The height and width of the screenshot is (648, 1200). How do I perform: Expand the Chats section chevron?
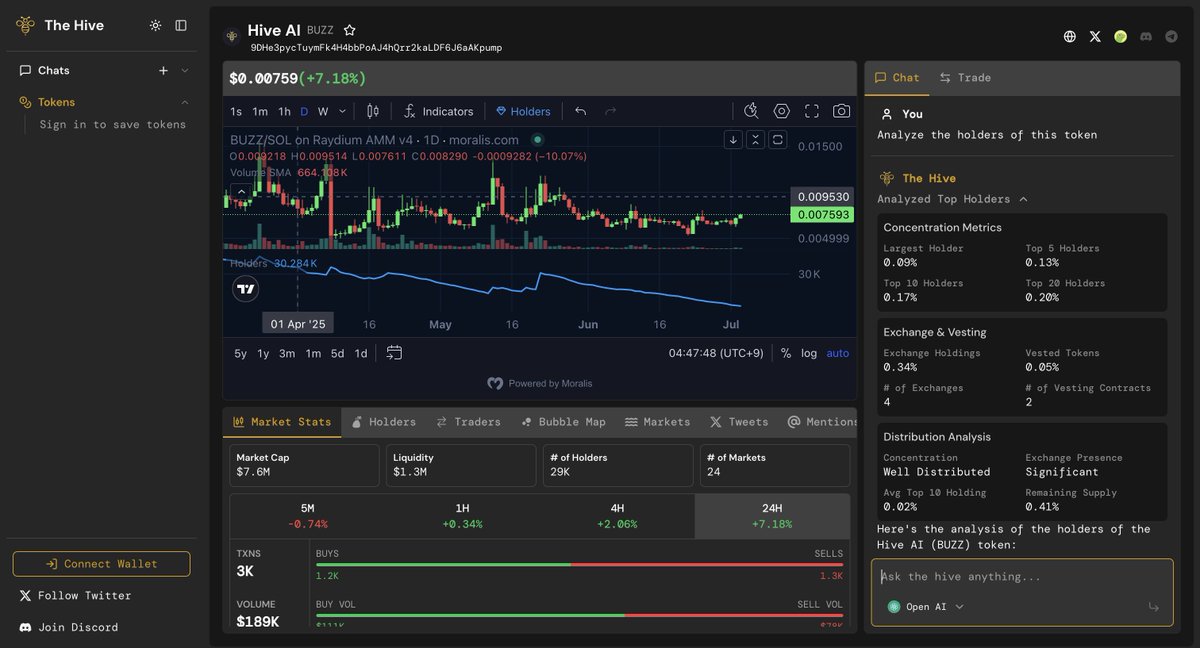(185, 70)
